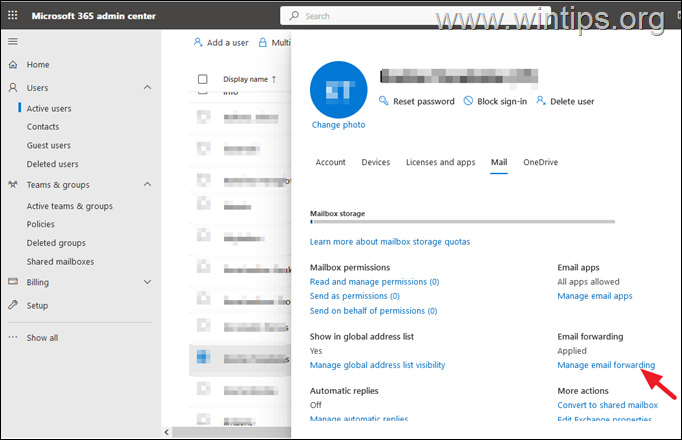Click Manage email apps link
Screen dimensions: 682x440
coord(595,296)
